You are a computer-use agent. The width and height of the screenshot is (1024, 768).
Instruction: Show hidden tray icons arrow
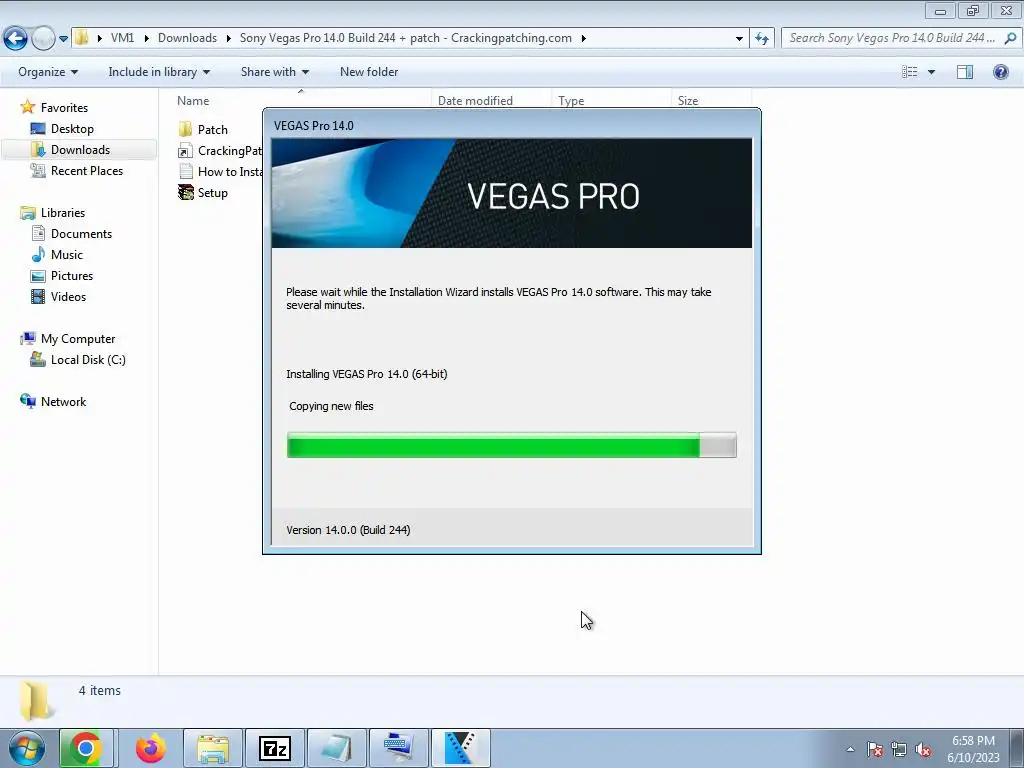pyautogui.click(x=850, y=749)
